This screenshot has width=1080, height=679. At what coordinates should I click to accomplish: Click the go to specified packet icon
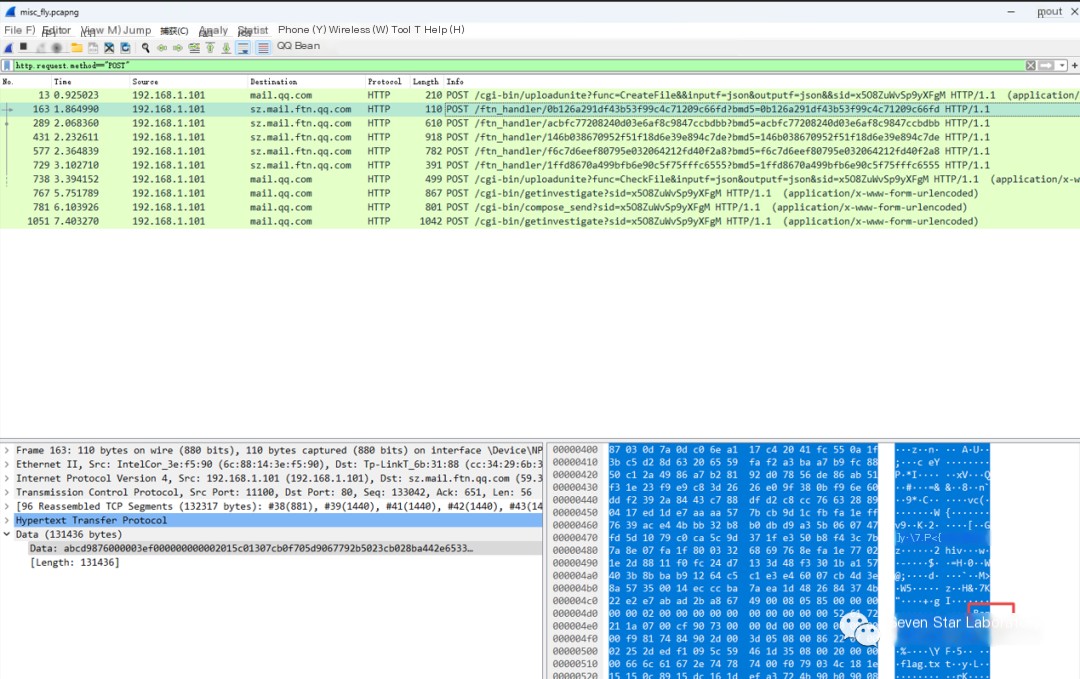point(194,48)
